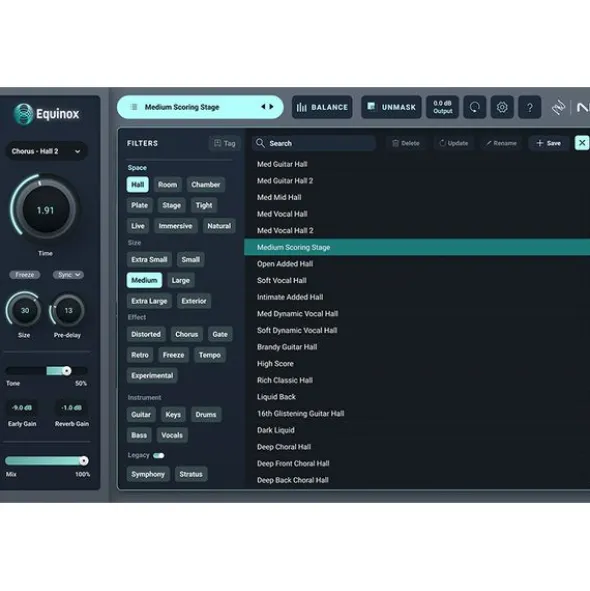Open the Balance module
The height and width of the screenshot is (591, 590).
[322, 107]
